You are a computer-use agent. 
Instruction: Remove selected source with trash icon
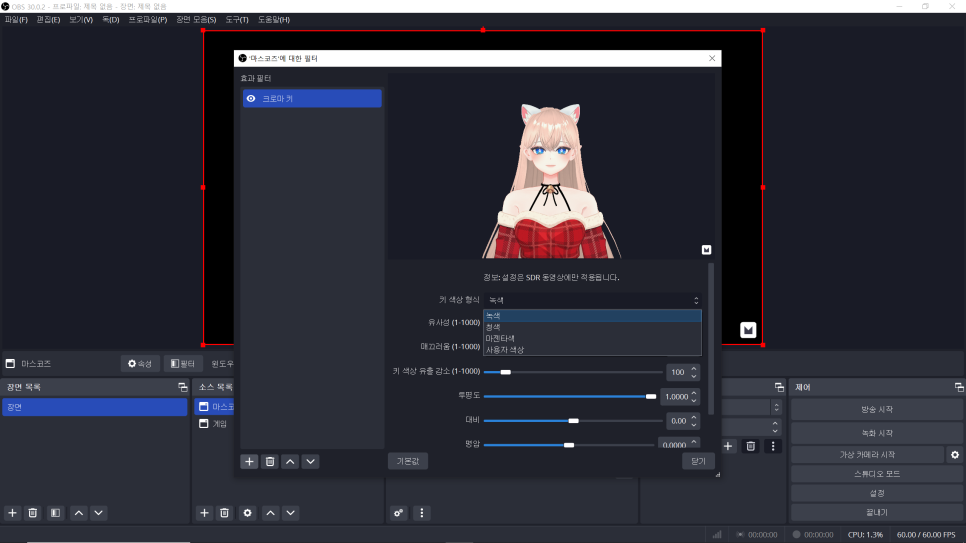pyautogui.click(x=224, y=513)
